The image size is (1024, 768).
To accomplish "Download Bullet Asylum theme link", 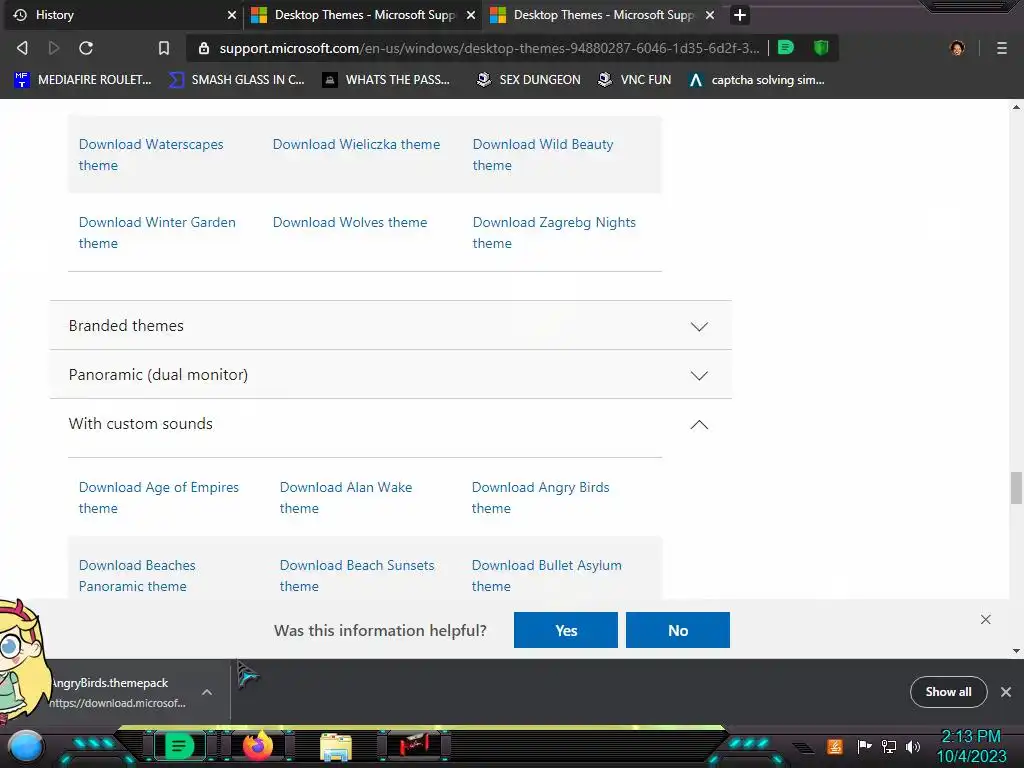I will click(x=547, y=575).
